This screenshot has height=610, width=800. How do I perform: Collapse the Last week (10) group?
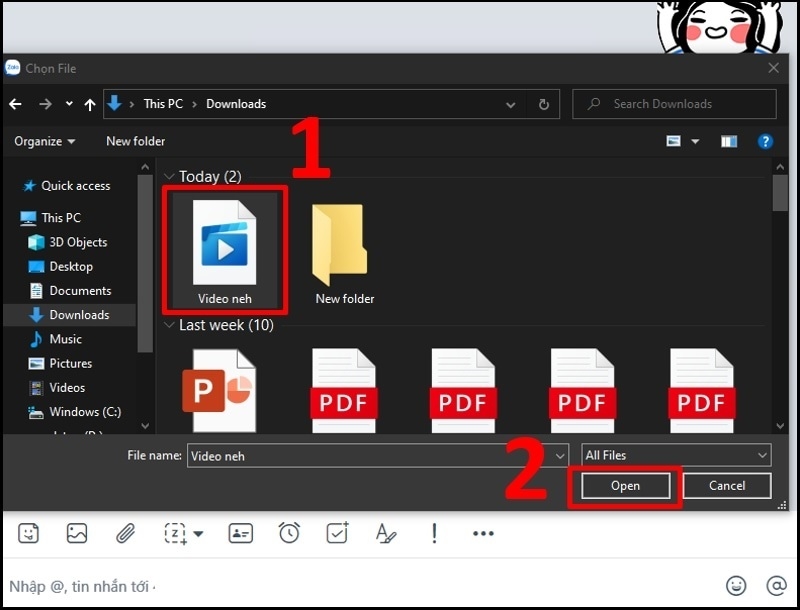pos(169,325)
